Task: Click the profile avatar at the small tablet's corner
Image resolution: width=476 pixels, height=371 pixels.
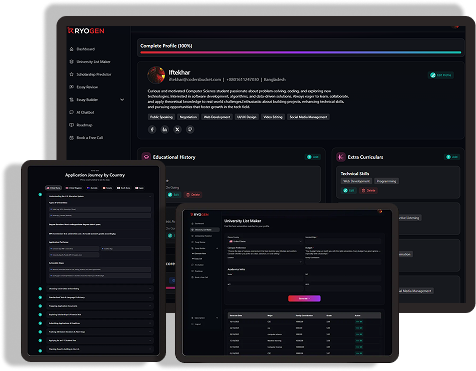Action: point(380,211)
